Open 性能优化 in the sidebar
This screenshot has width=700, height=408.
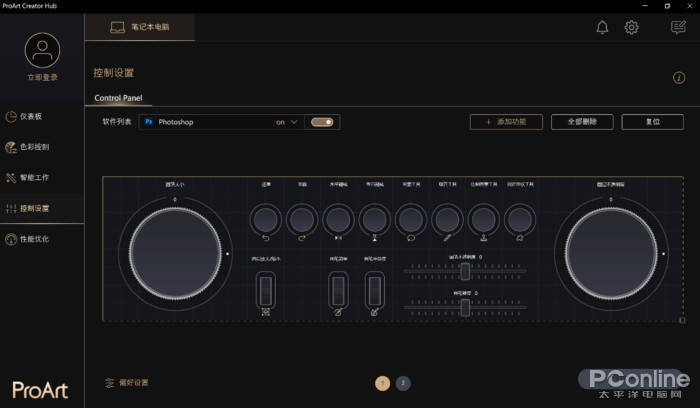click(x=34, y=239)
